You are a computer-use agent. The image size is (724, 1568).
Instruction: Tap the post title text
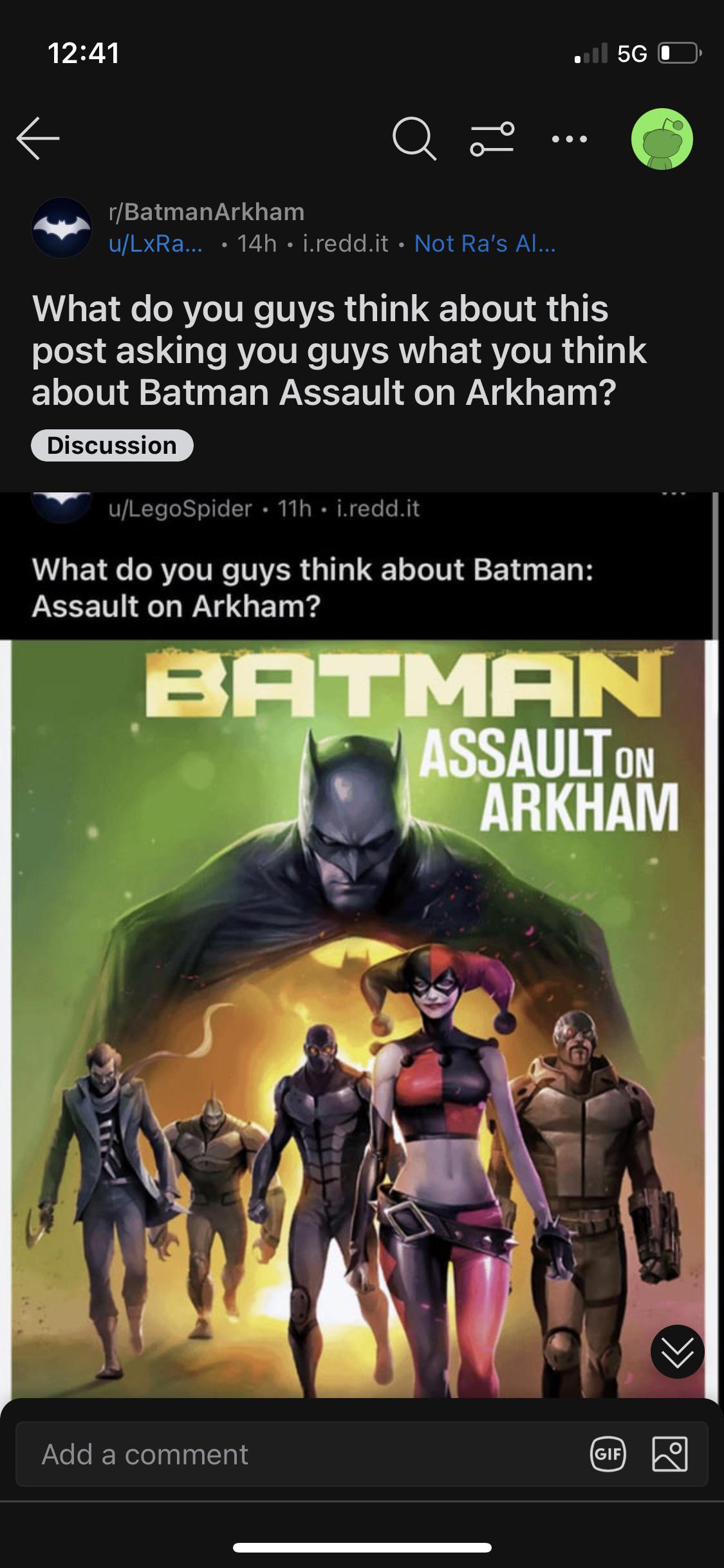[339, 350]
